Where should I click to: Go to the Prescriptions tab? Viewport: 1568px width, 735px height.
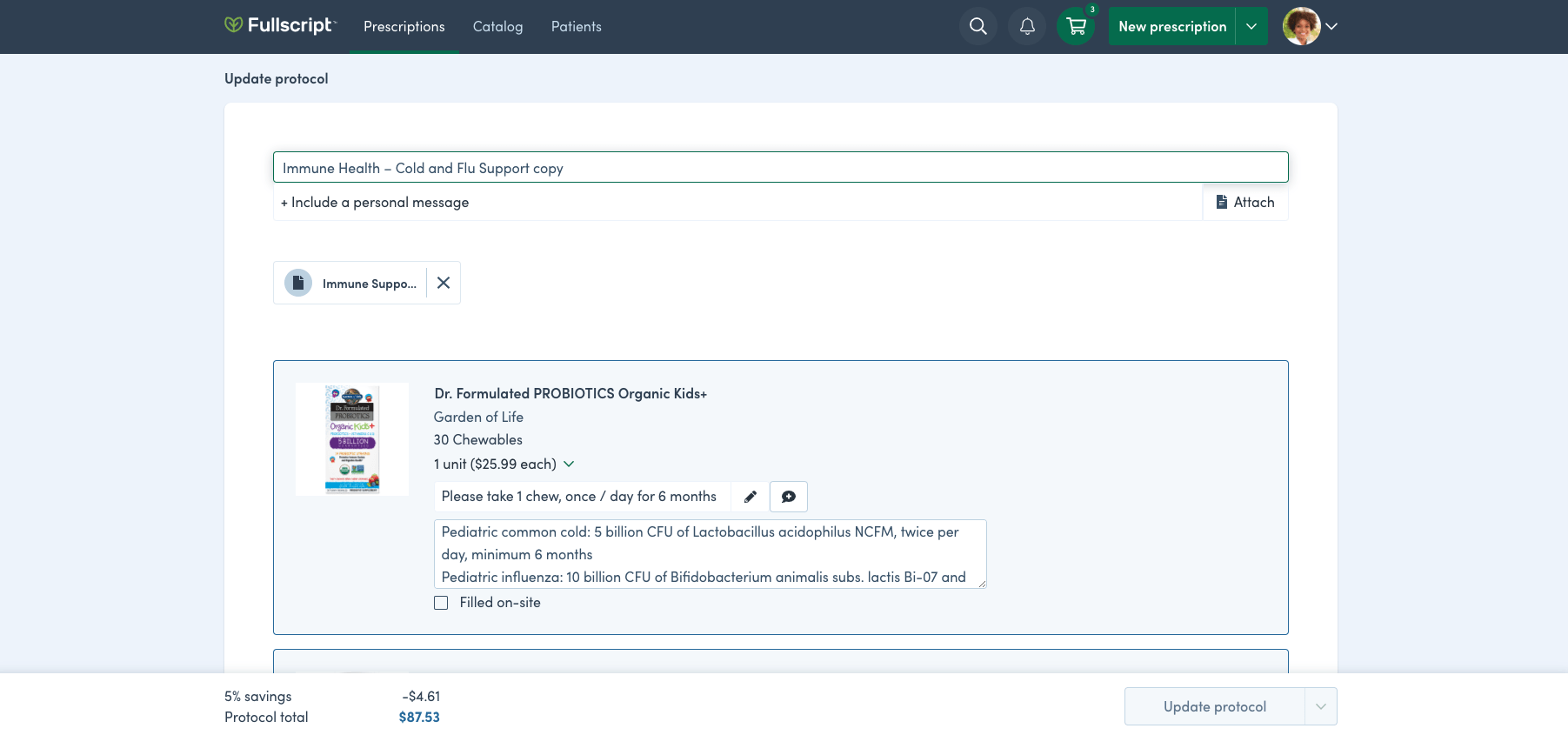[404, 26]
